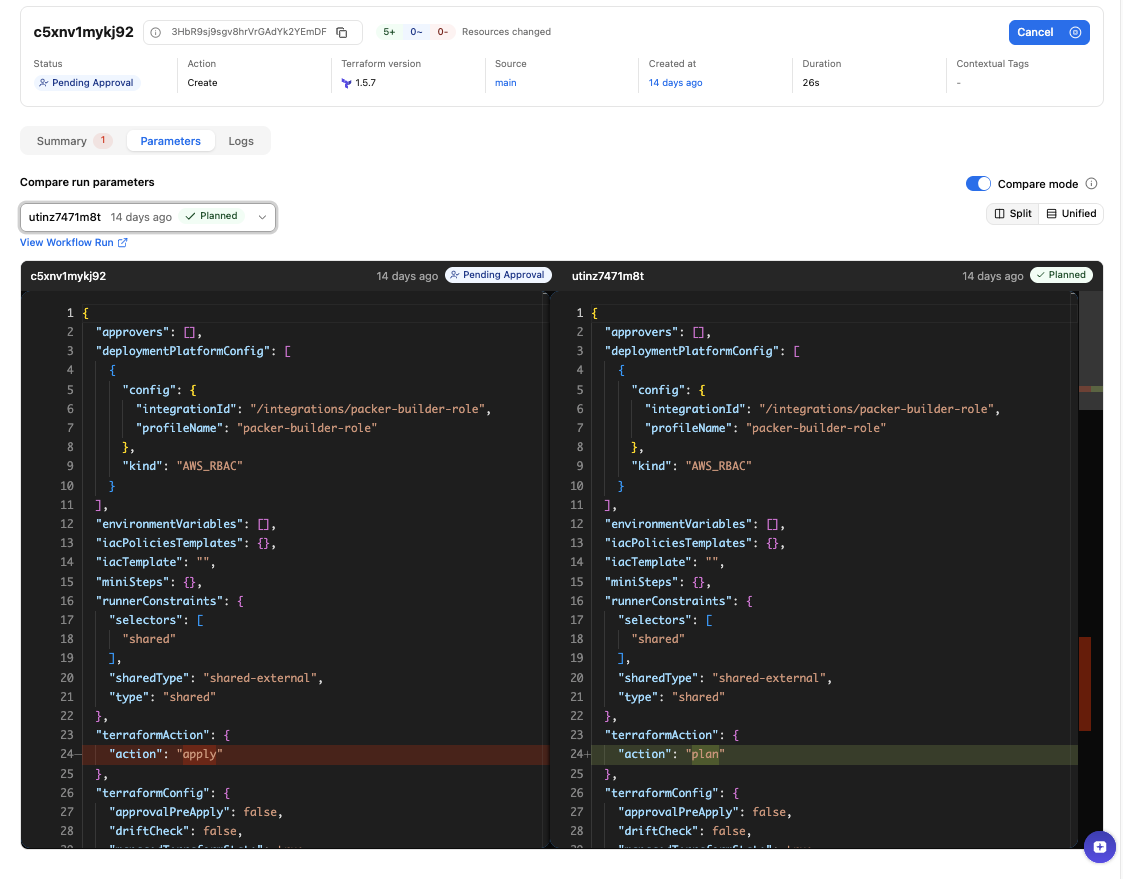Click the chevron in the run selector

pyautogui.click(x=262, y=217)
